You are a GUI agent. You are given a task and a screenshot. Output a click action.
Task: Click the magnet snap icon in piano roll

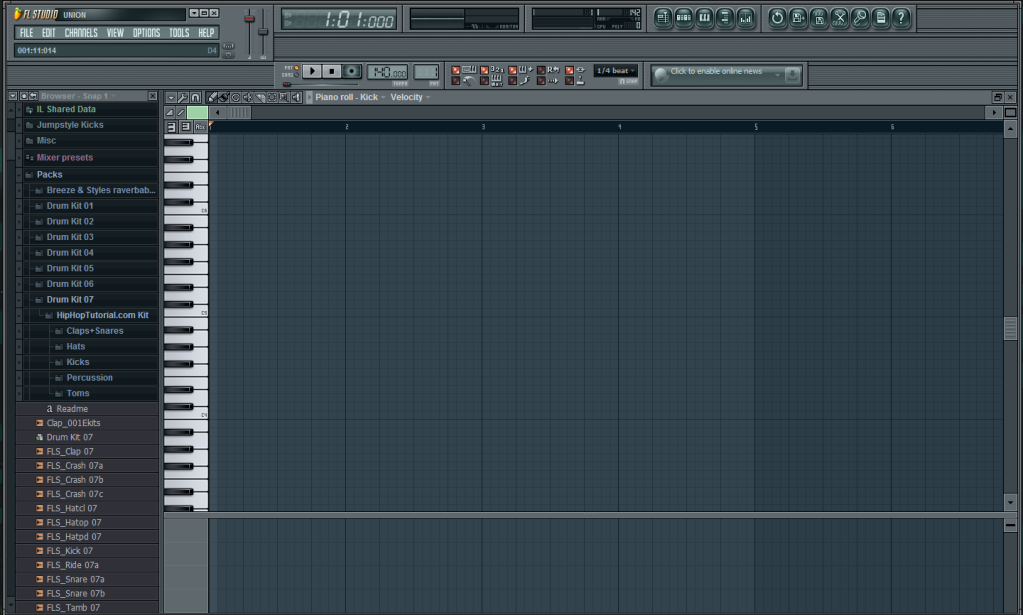coord(195,97)
